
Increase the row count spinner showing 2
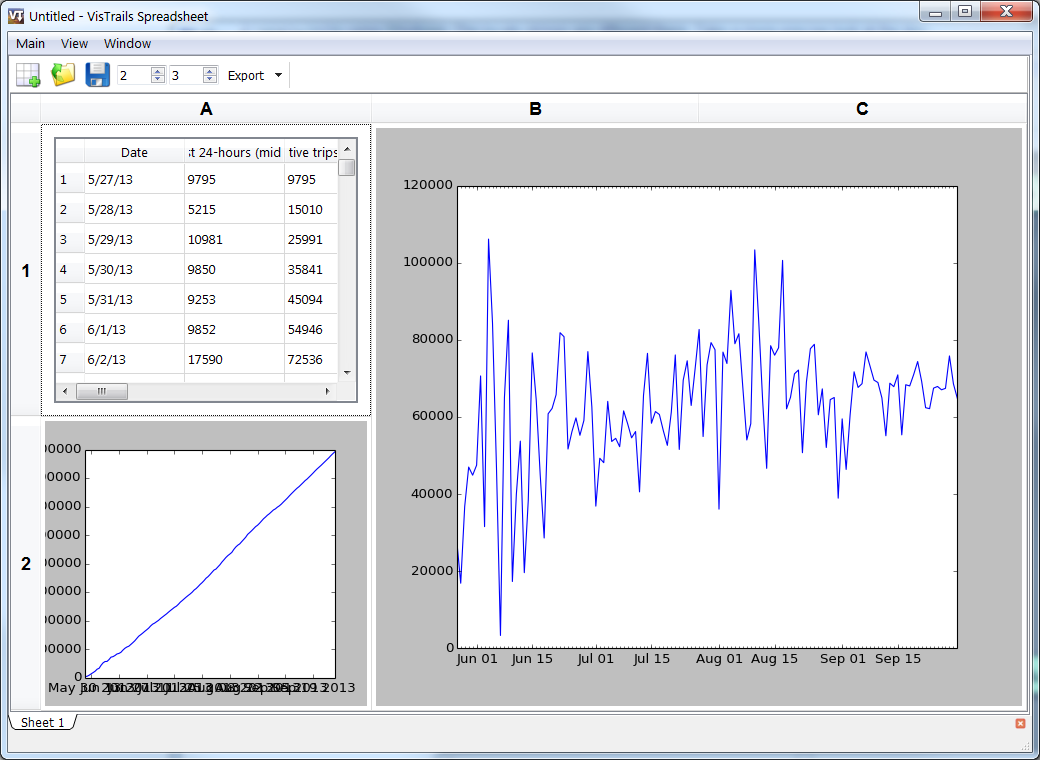click(157, 71)
